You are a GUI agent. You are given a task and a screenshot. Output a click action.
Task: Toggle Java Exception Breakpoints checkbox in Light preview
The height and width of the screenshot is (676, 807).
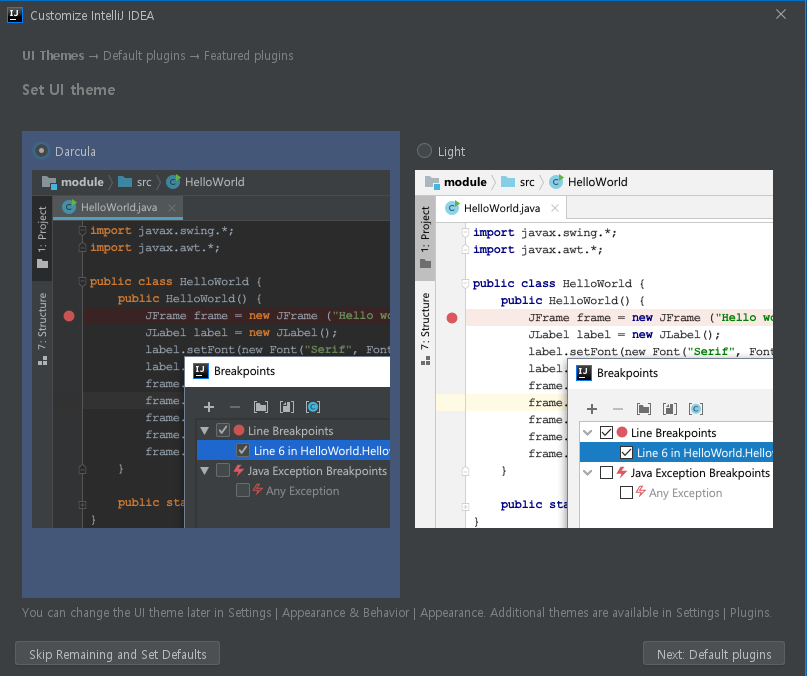click(606, 473)
